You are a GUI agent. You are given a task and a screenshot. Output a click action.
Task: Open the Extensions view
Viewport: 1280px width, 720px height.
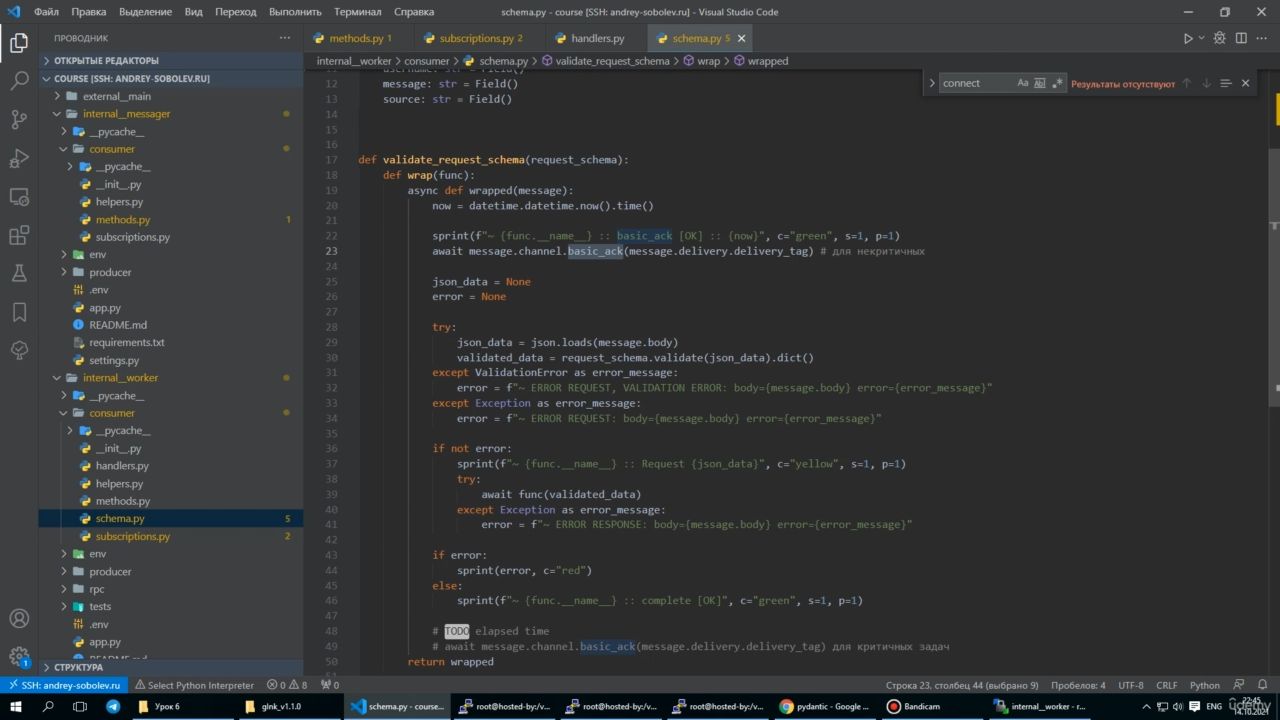pyautogui.click(x=19, y=236)
